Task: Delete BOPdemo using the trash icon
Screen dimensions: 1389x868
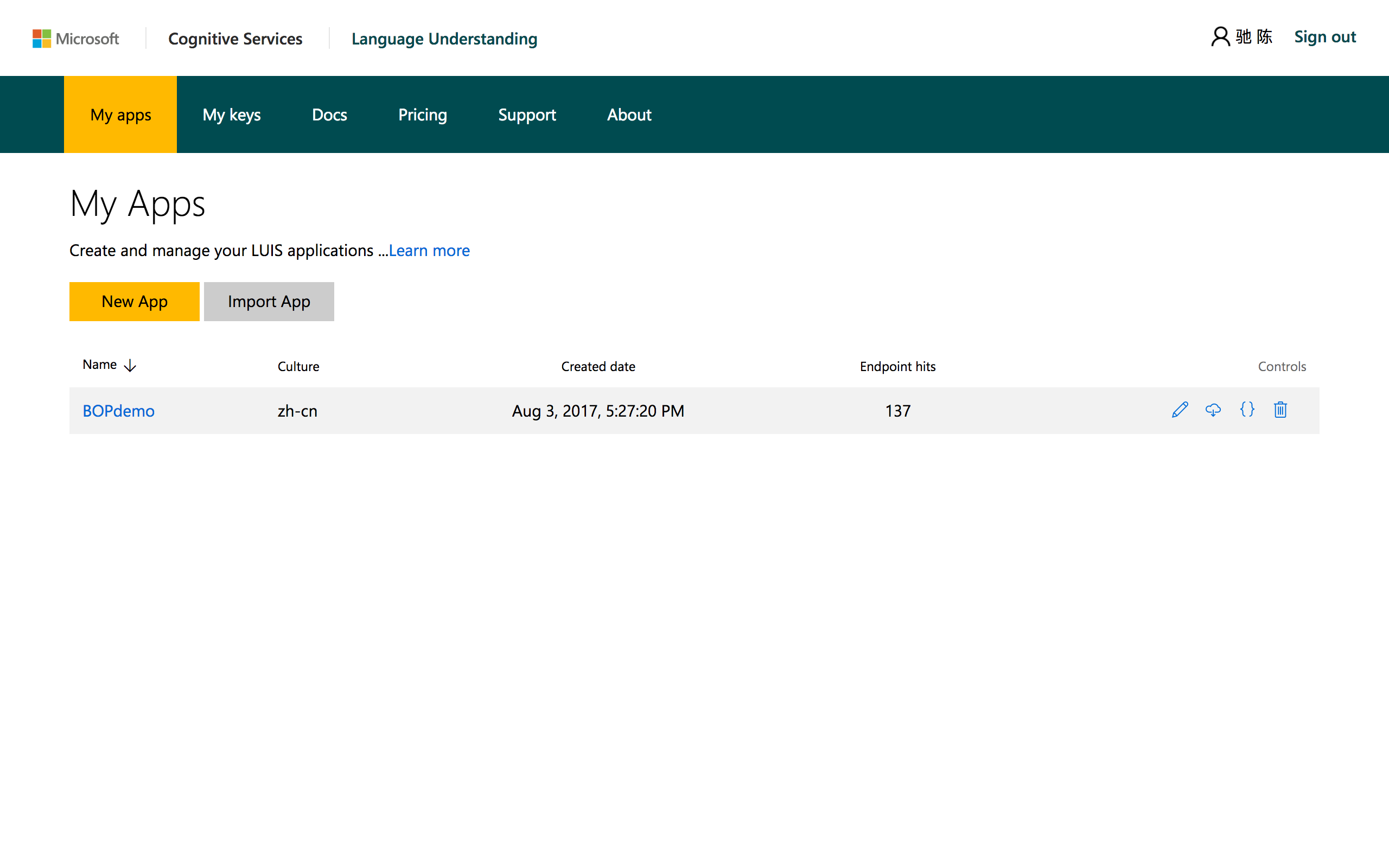Action: coord(1280,410)
